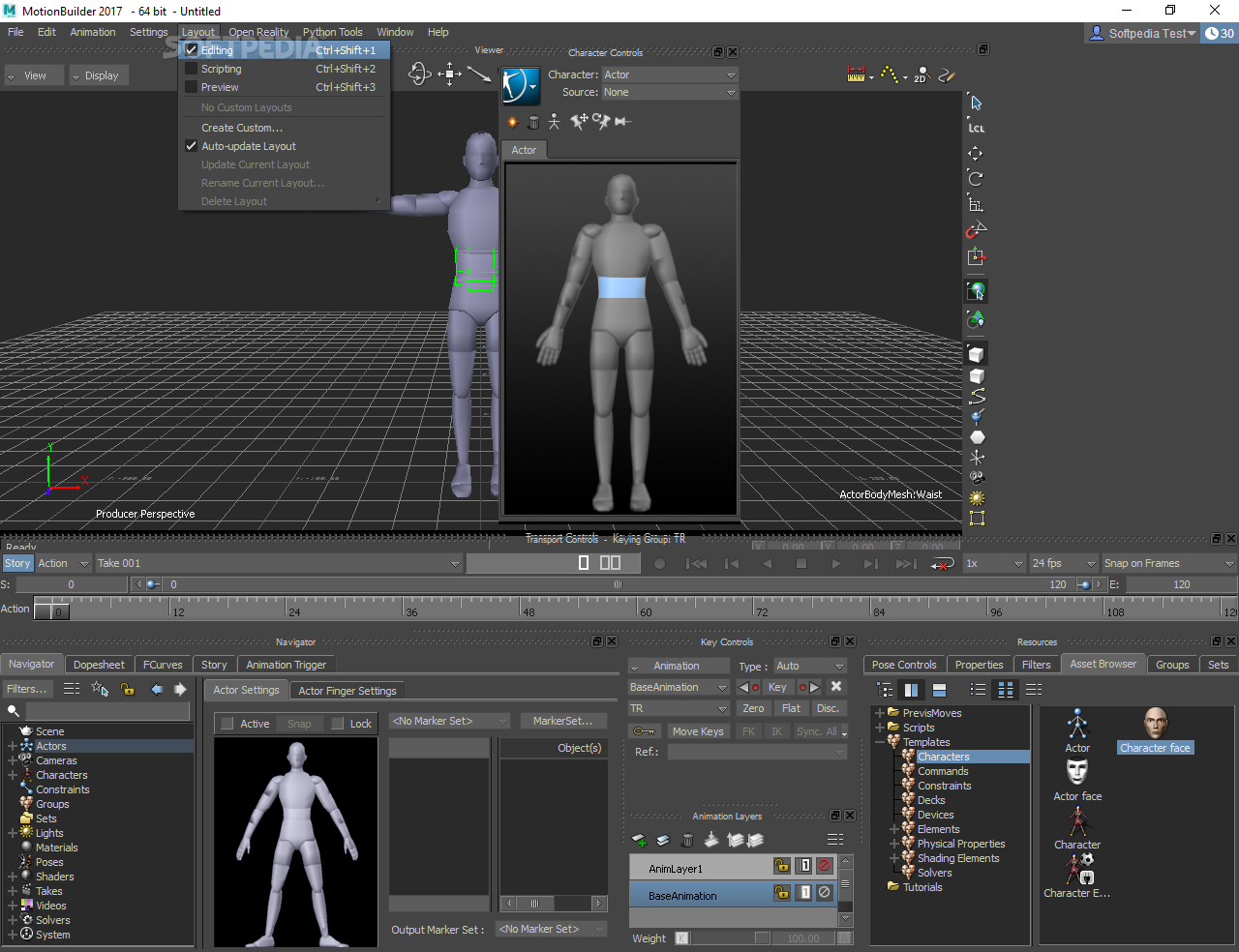Add a new animation layer
Viewport: 1239px width, 952px height.
[639, 840]
